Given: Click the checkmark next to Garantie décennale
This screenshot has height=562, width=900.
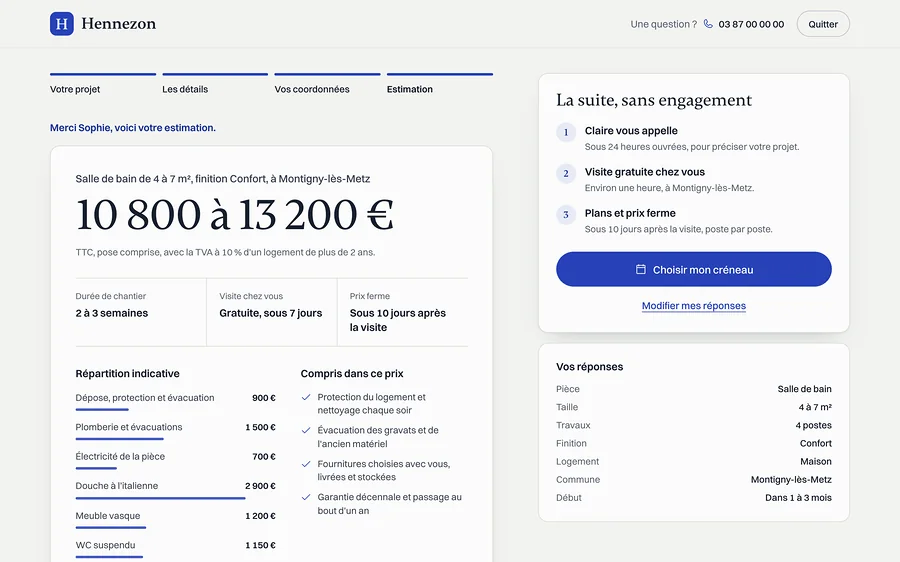Looking at the screenshot, I should tap(306, 497).
